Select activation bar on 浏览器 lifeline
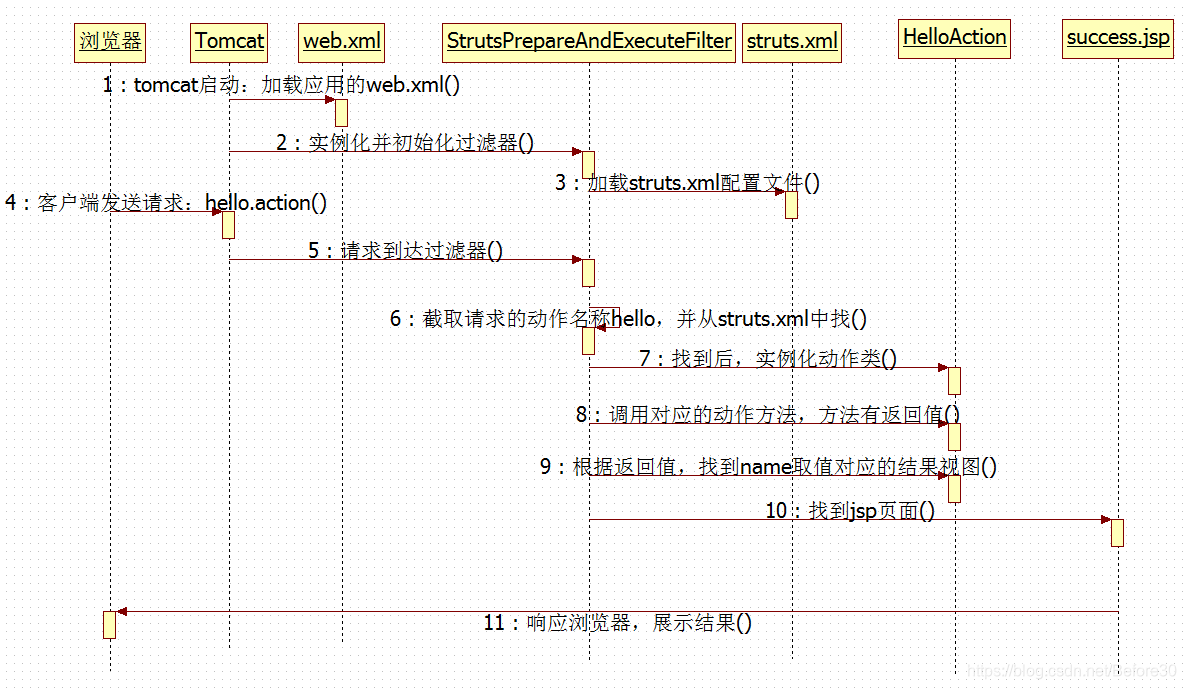1186x689 pixels. (x=110, y=625)
